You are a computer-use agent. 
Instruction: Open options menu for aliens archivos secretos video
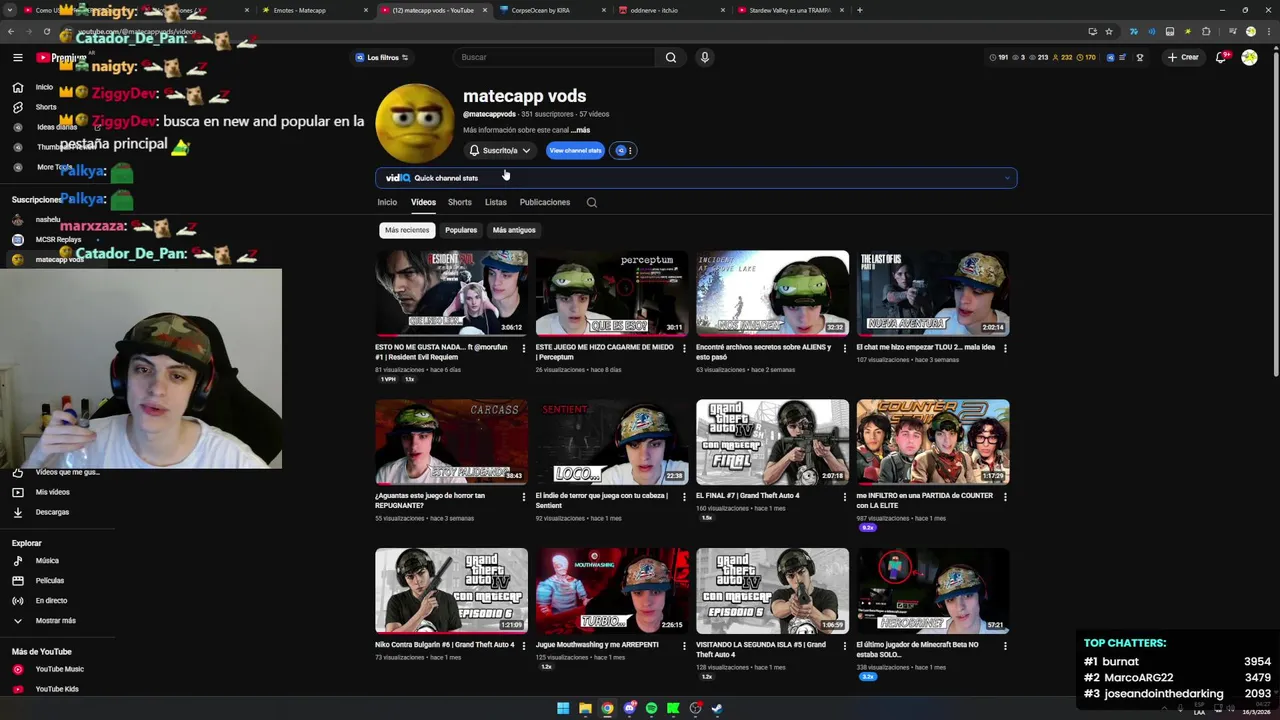point(845,348)
